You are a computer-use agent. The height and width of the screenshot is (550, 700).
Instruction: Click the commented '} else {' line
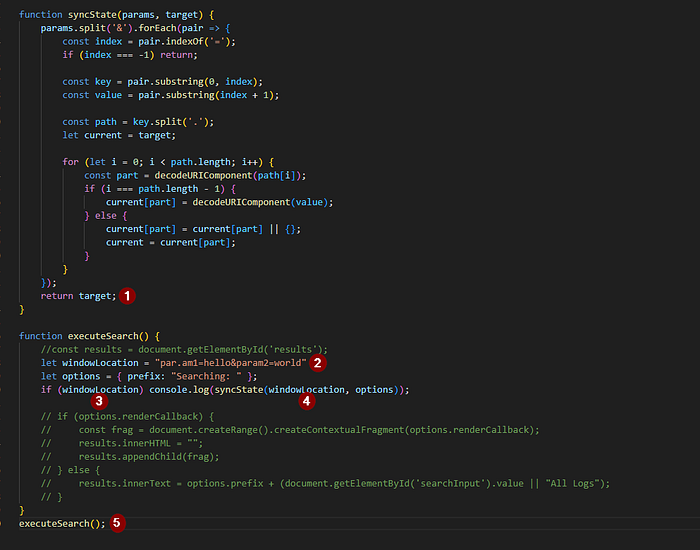click(x=71, y=470)
